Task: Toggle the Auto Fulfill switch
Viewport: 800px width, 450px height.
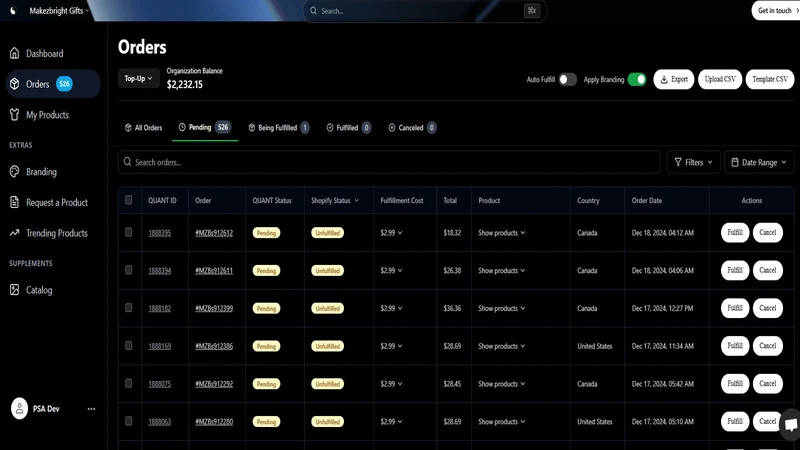Action: click(x=567, y=80)
